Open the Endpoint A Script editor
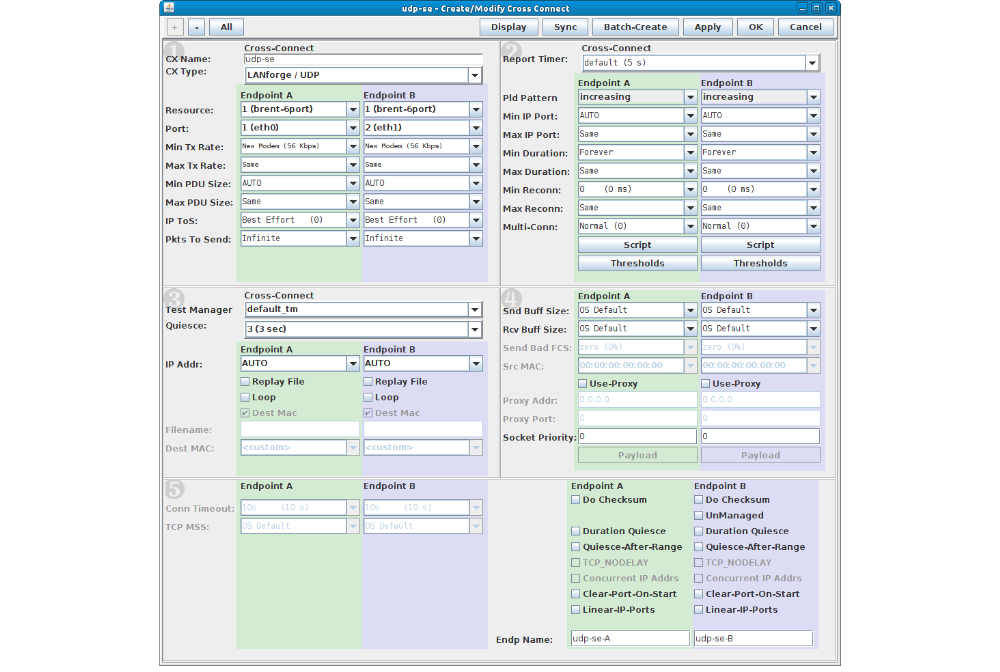 click(x=637, y=245)
